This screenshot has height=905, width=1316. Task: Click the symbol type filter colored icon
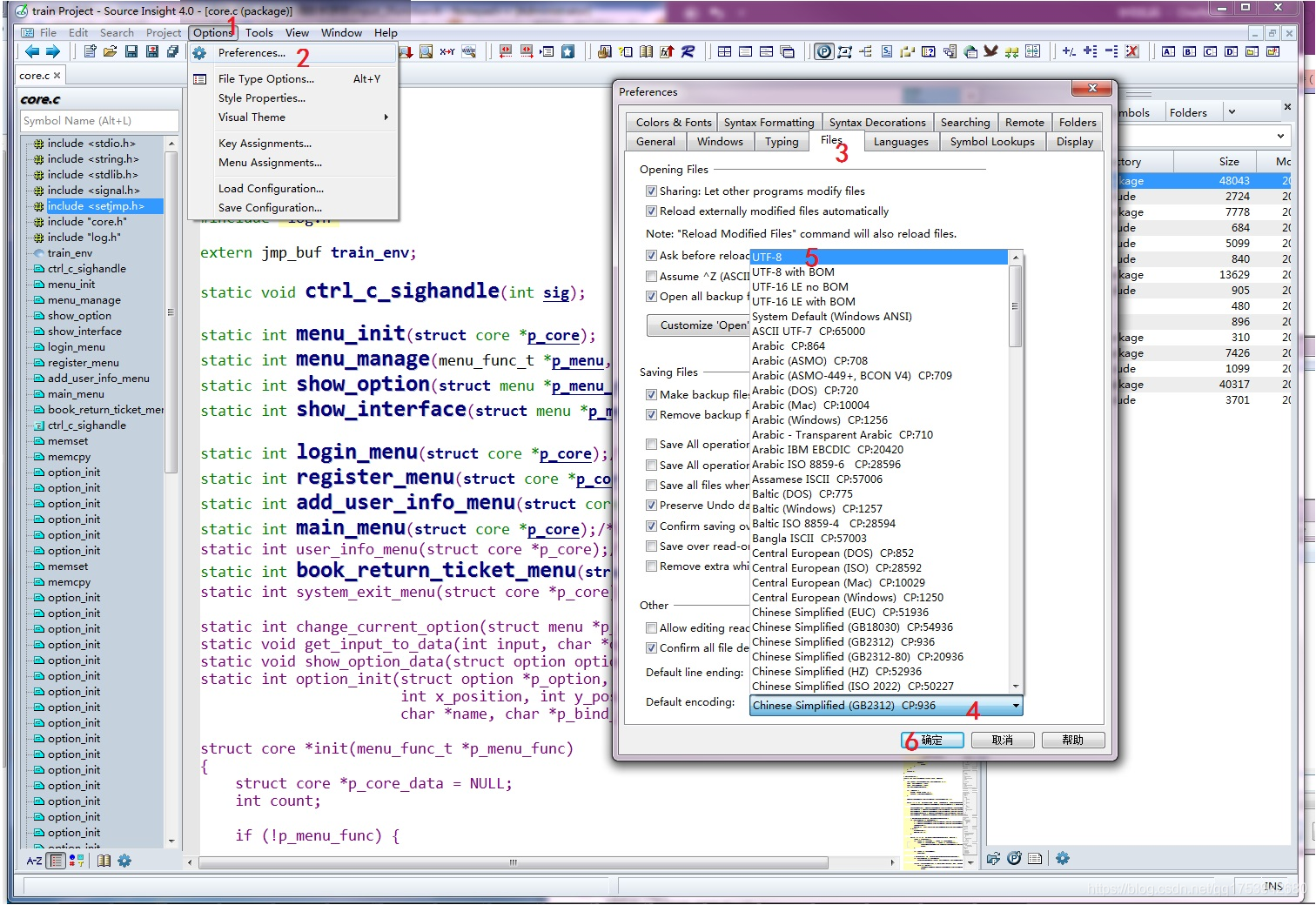(x=77, y=861)
